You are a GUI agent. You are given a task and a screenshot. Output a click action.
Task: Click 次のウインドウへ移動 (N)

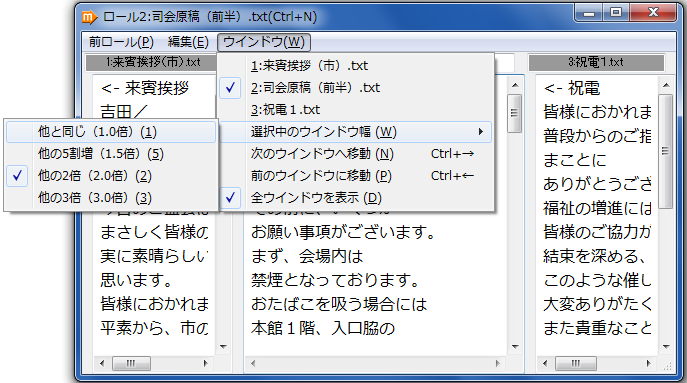(x=355, y=153)
